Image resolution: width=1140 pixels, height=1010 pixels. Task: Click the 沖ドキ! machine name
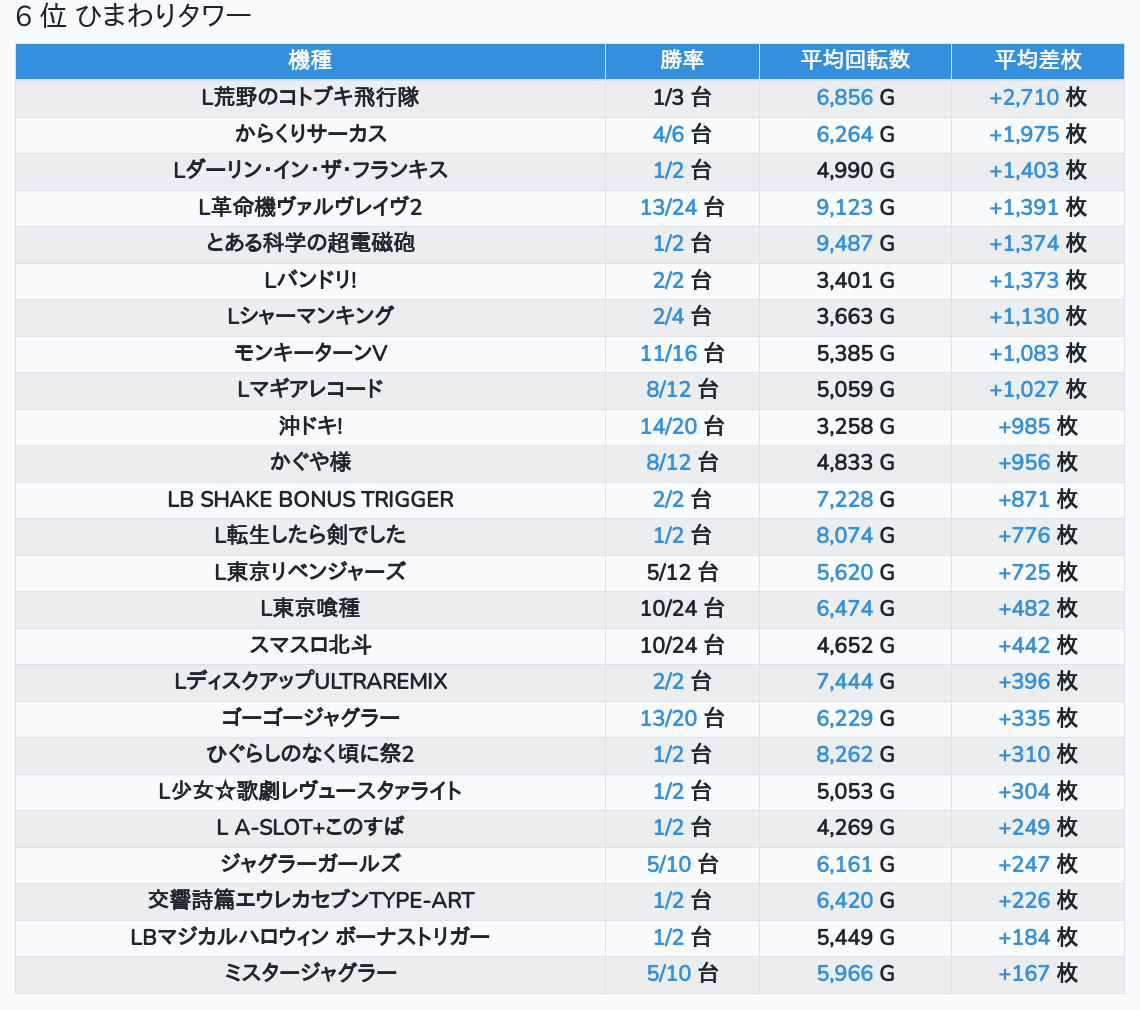pos(310,426)
